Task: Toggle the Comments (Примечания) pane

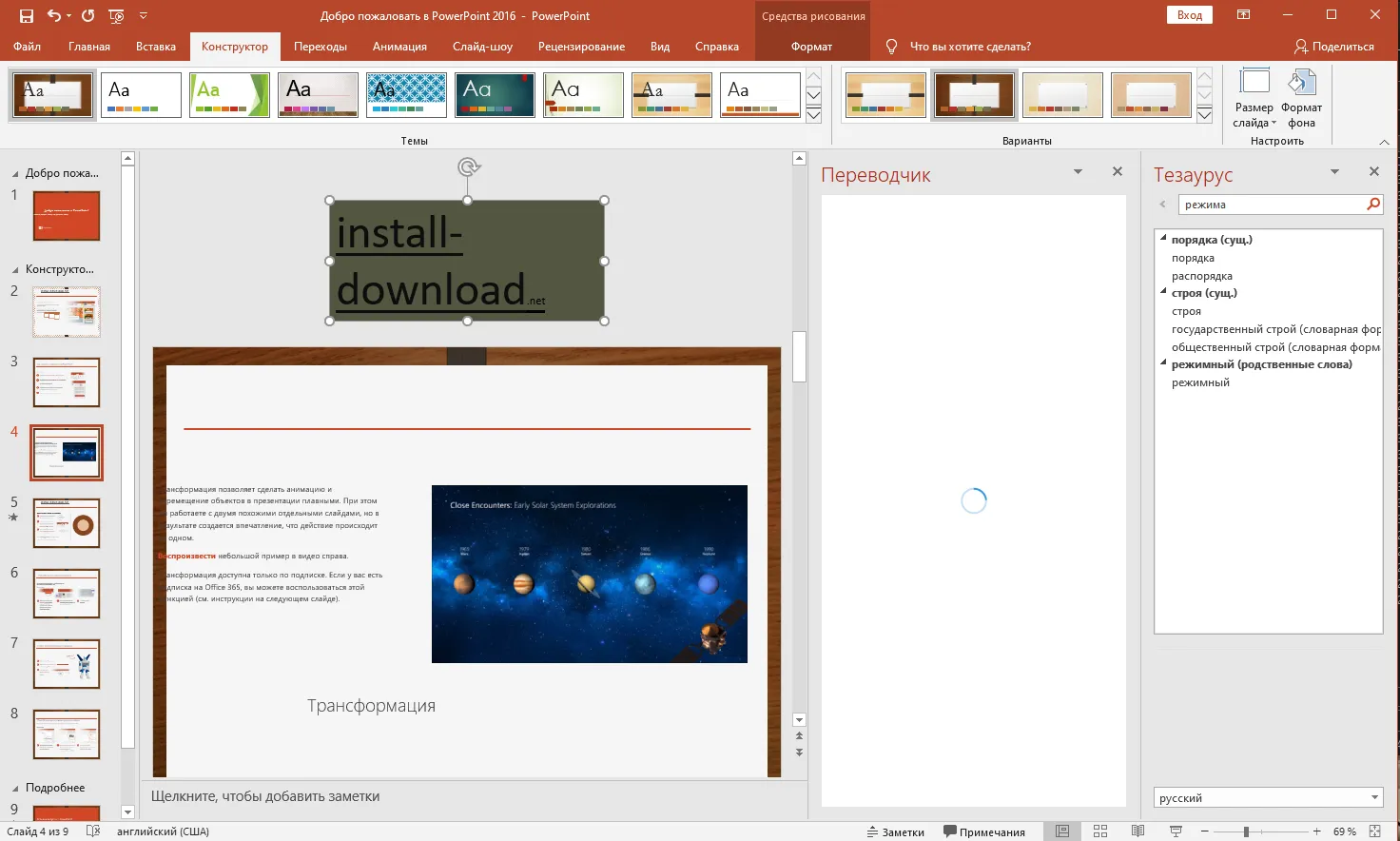Action: (983, 831)
